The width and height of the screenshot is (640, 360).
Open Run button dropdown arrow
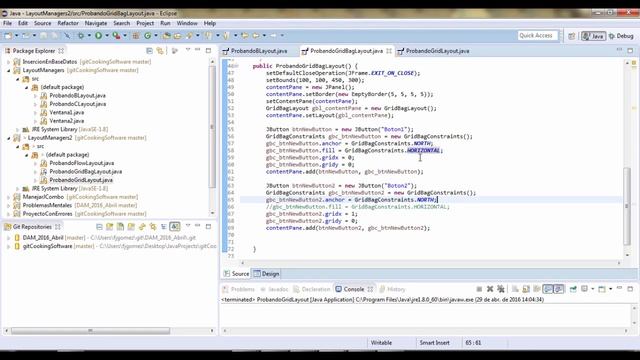(107, 36)
